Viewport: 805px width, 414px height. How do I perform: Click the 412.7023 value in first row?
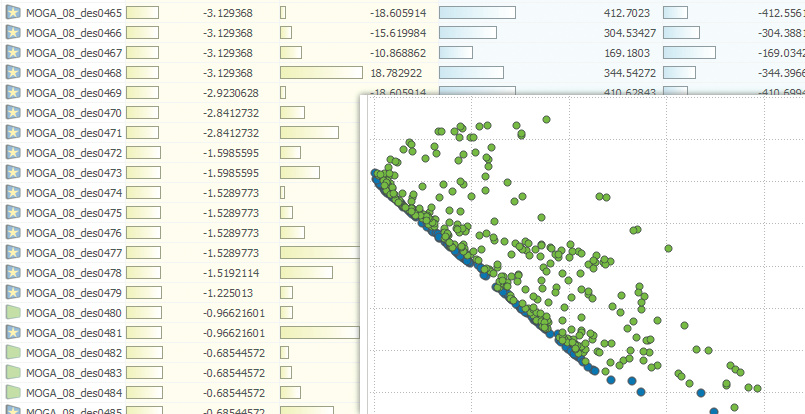tap(627, 12)
